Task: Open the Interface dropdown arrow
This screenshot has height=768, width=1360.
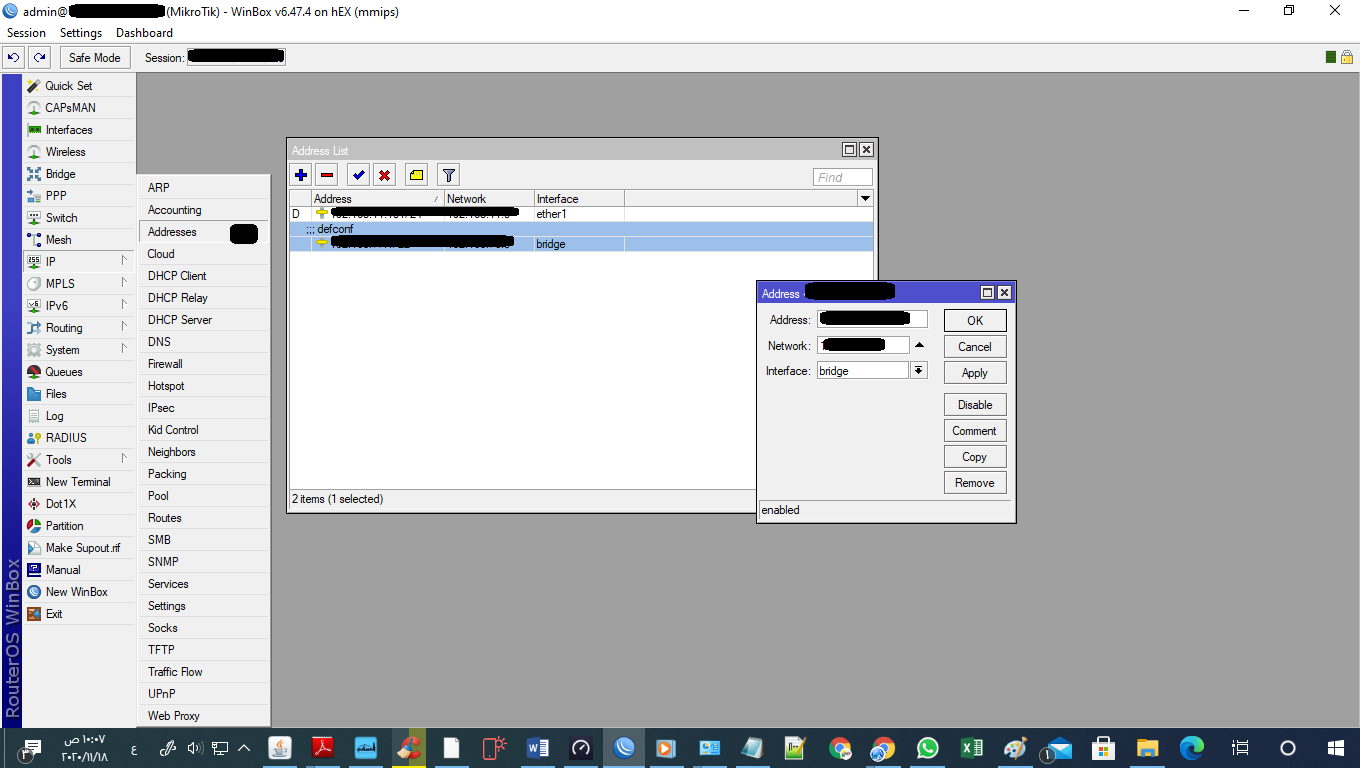Action: click(x=919, y=371)
